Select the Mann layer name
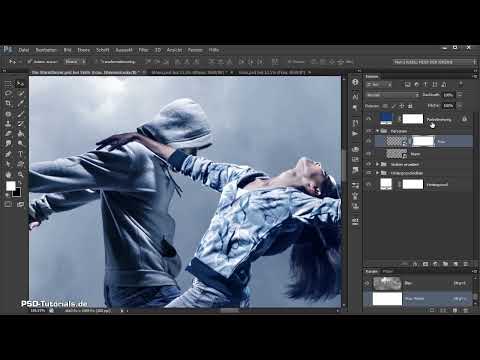 click(x=415, y=154)
